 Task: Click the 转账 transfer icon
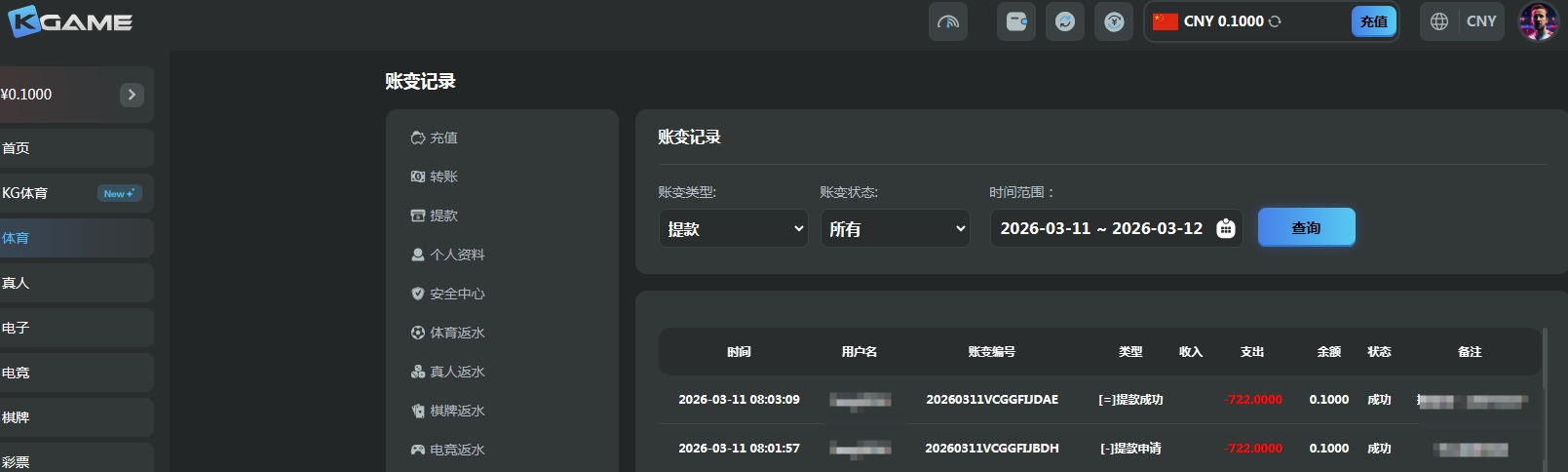coord(418,177)
